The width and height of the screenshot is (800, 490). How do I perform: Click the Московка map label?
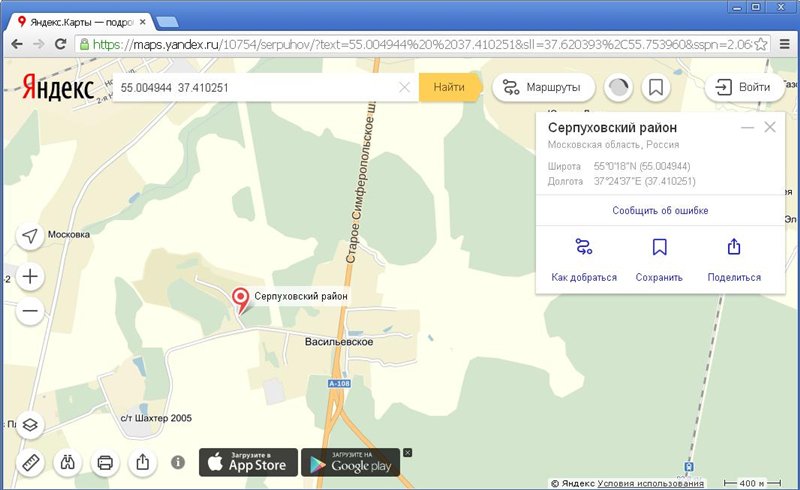pyautogui.click(x=69, y=234)
